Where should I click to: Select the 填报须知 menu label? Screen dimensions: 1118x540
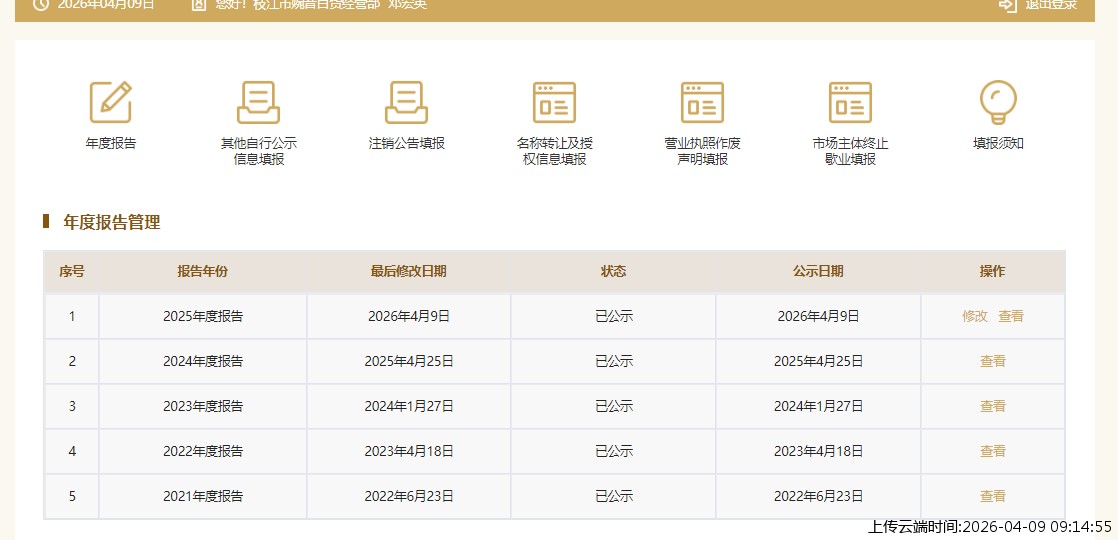[x=998, y=143]
